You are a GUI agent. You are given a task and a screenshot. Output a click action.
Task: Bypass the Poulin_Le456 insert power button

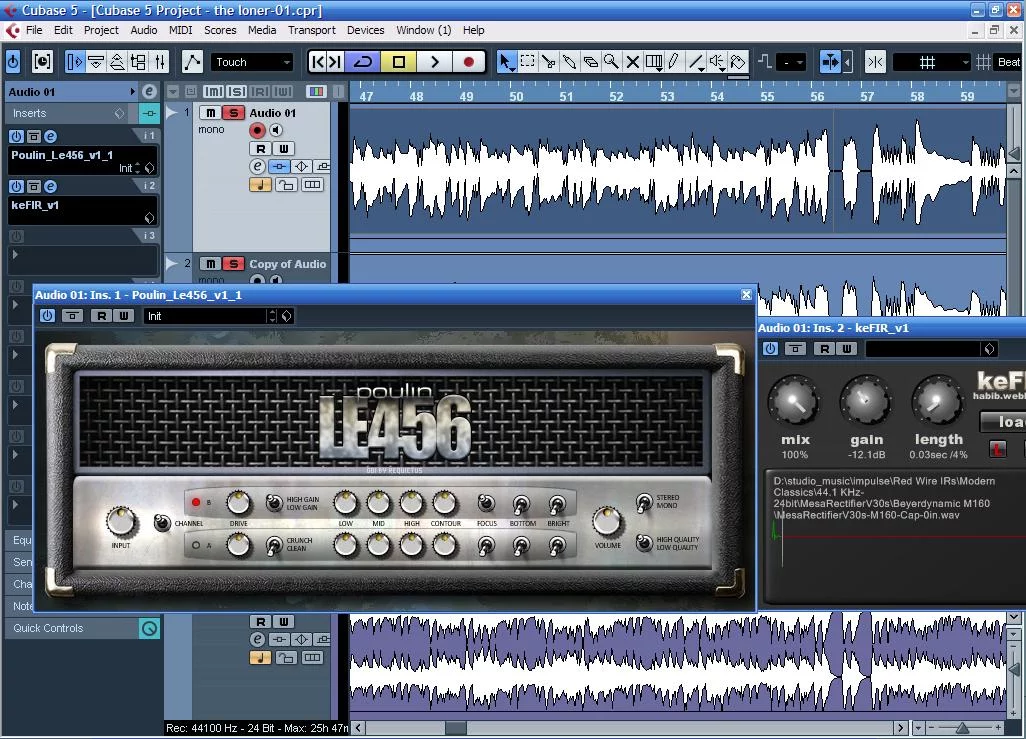16,136
